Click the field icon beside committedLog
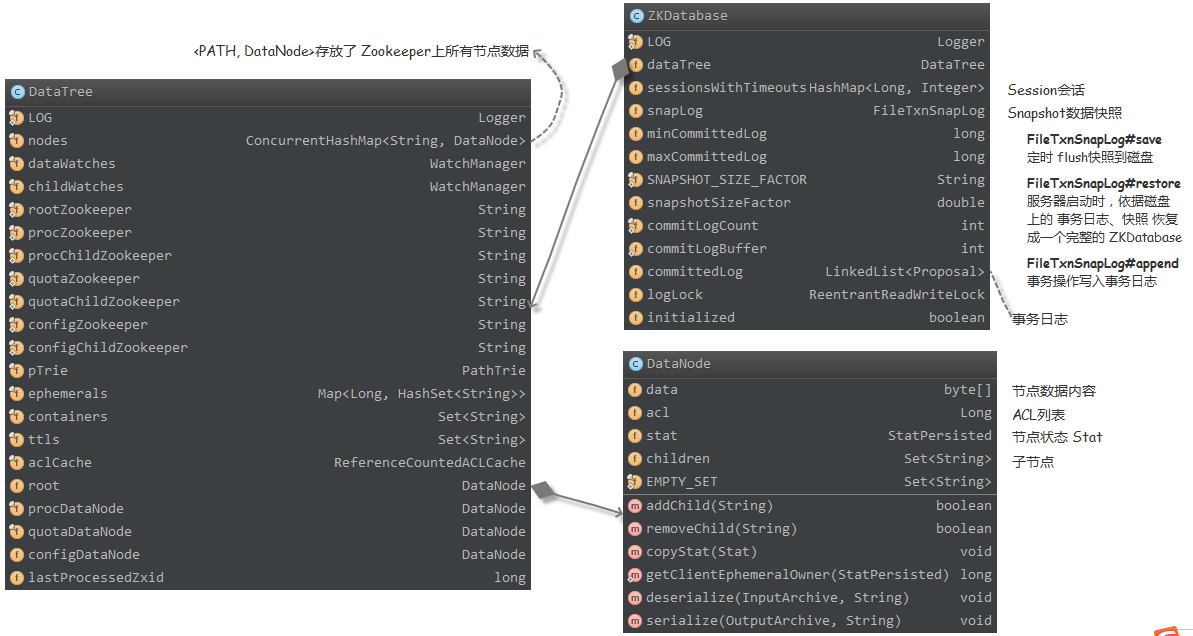Image resolution: width=1193 pixels, height=636 pixels. (x=635, y=272)
